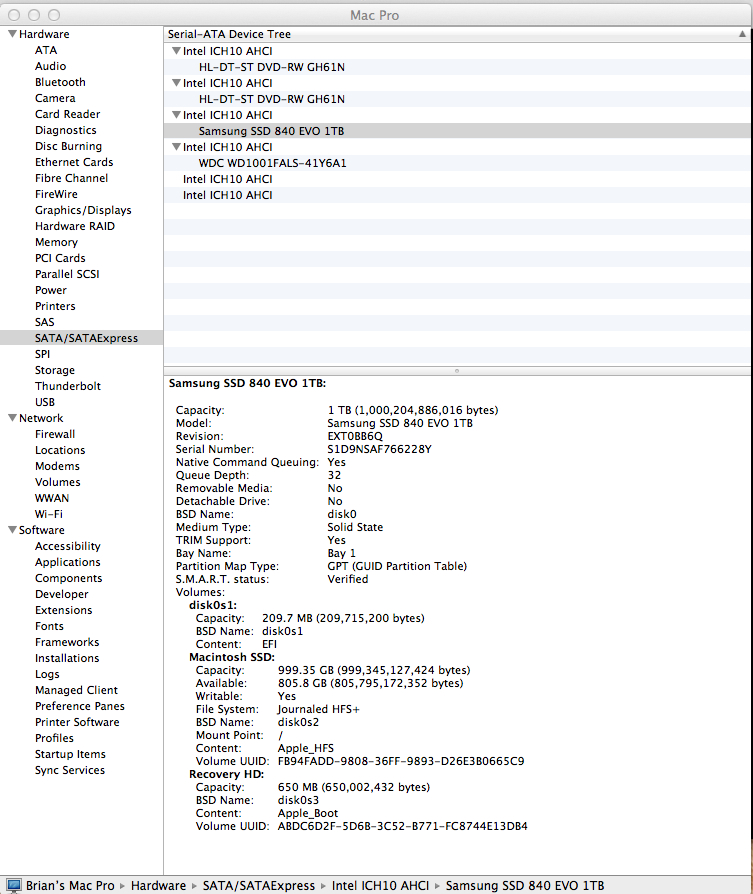Image resolution: width=753 pixels, height=894 pixels.
Task: Open Developer information
Action: click(62, 594)
